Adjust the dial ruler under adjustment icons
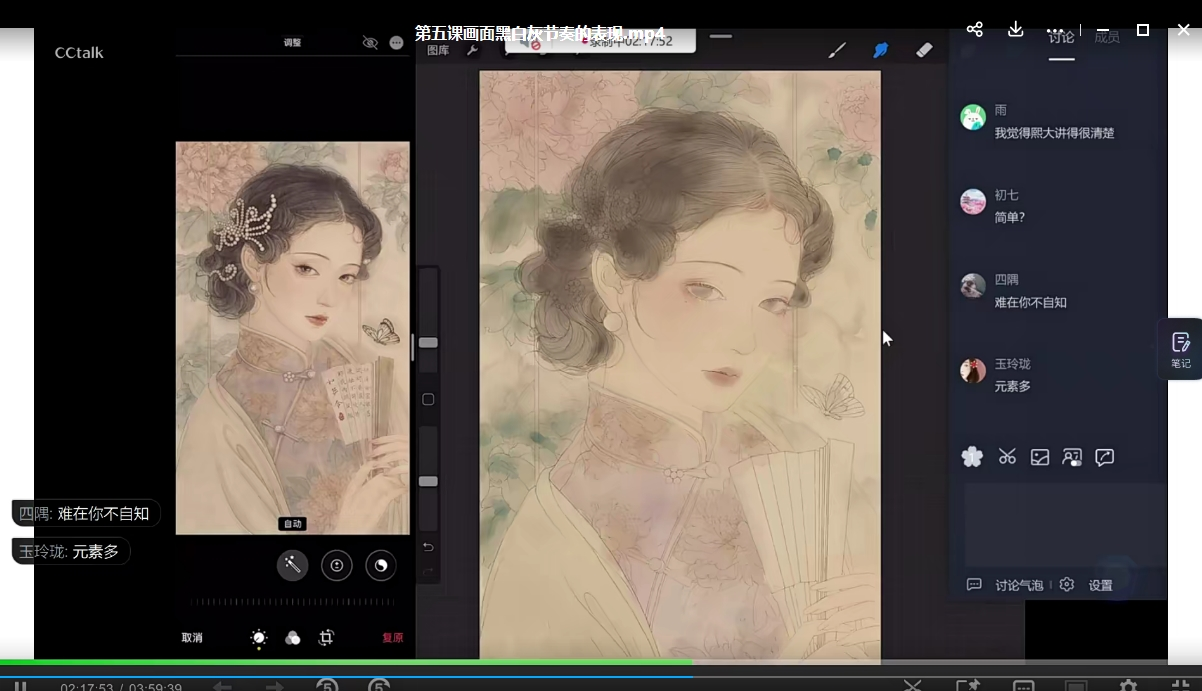1202x691 pixels. coord(292,602)
